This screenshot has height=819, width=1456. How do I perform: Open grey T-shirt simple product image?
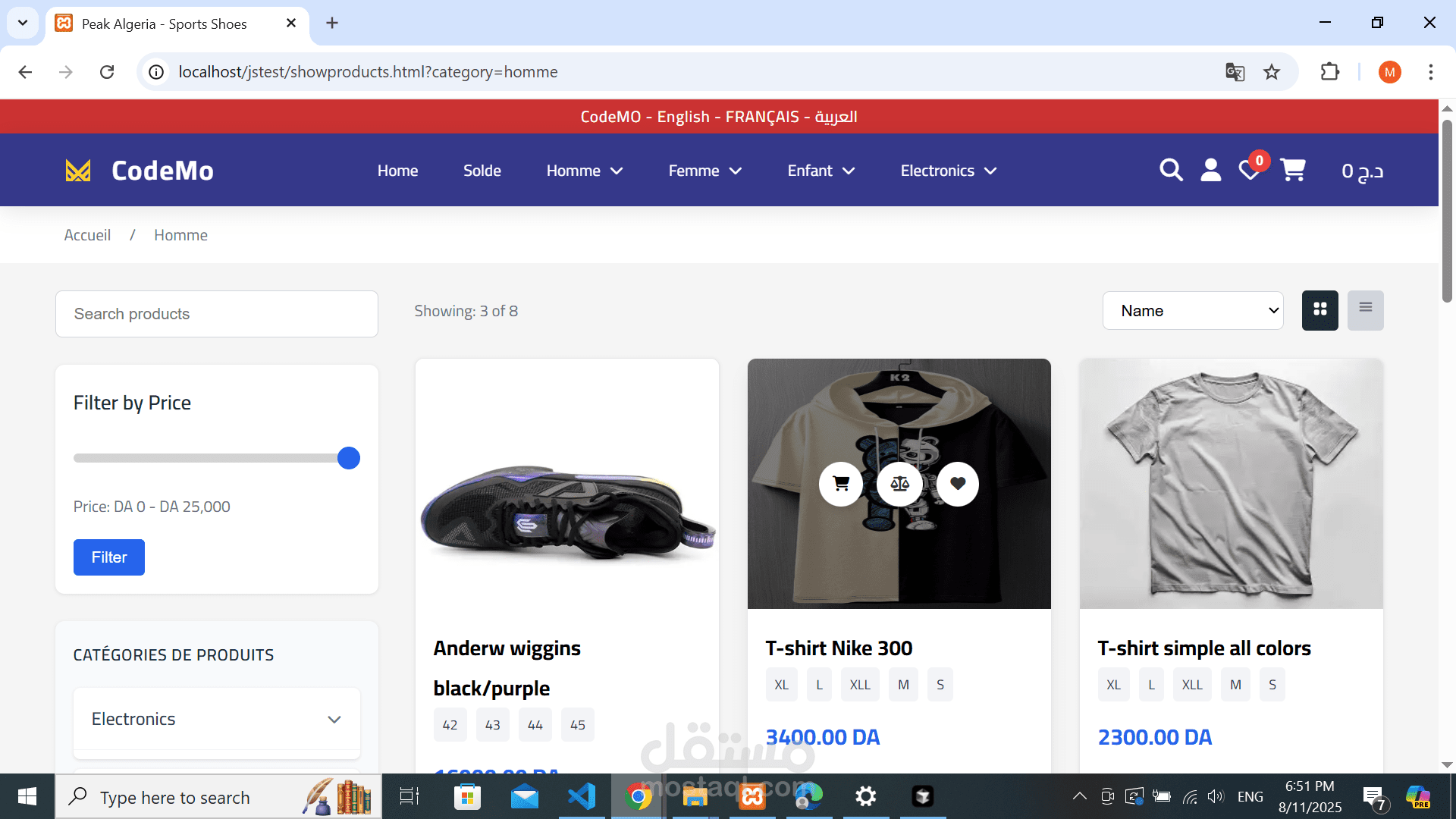(x=1232, y=484)
